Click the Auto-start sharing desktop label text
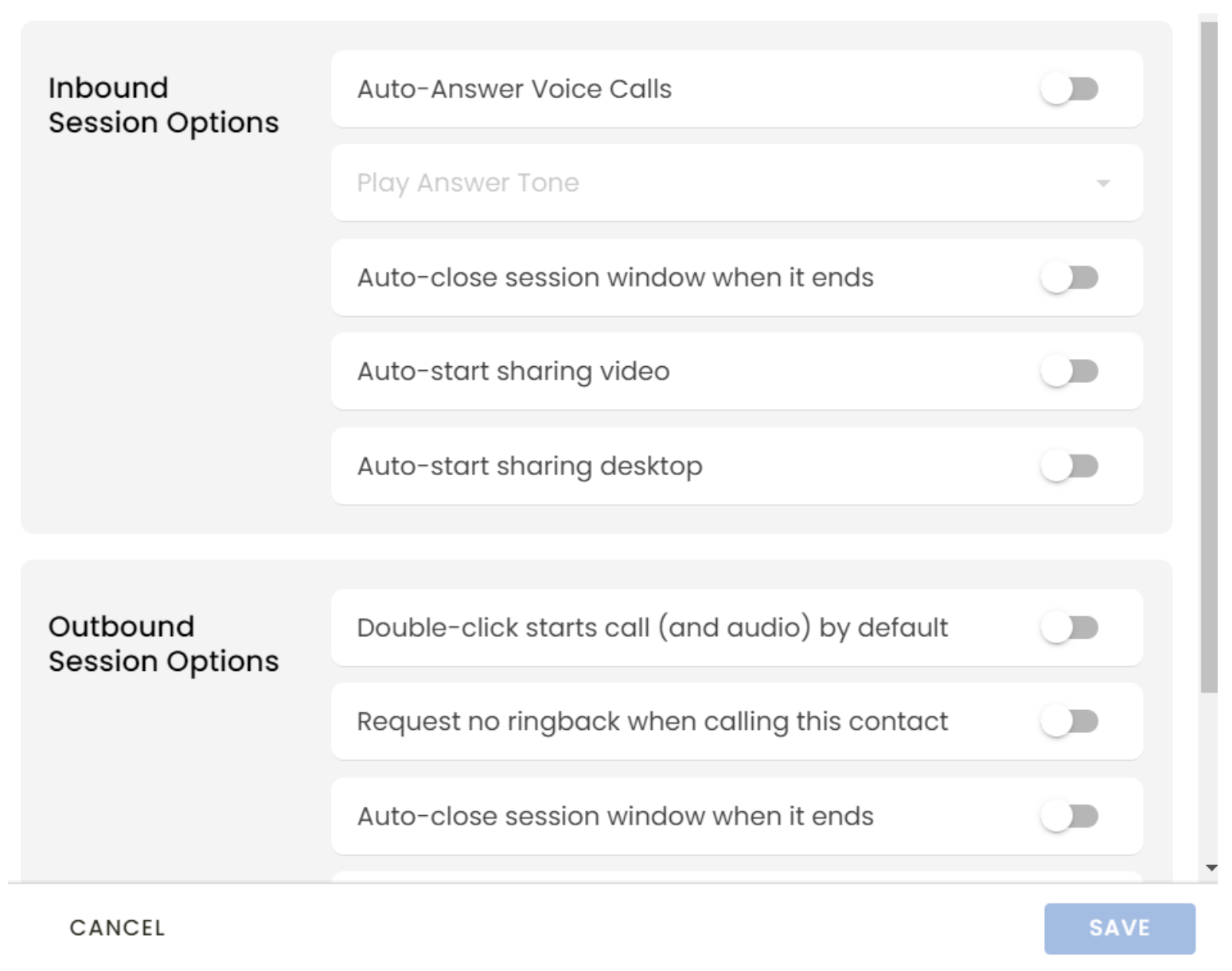This screenshot has height=971, width=1232. [x=529, y=466]
